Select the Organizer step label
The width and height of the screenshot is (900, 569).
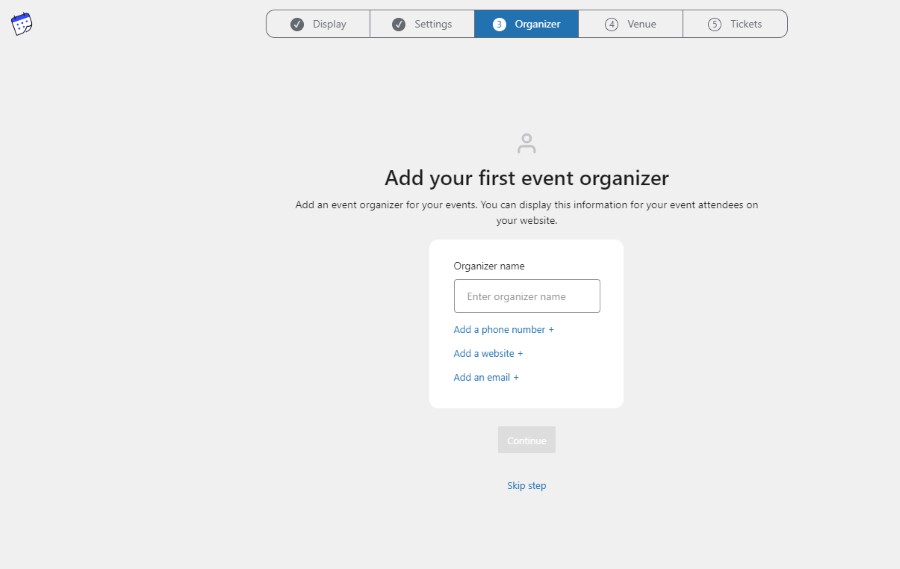[x=537, y=24]
